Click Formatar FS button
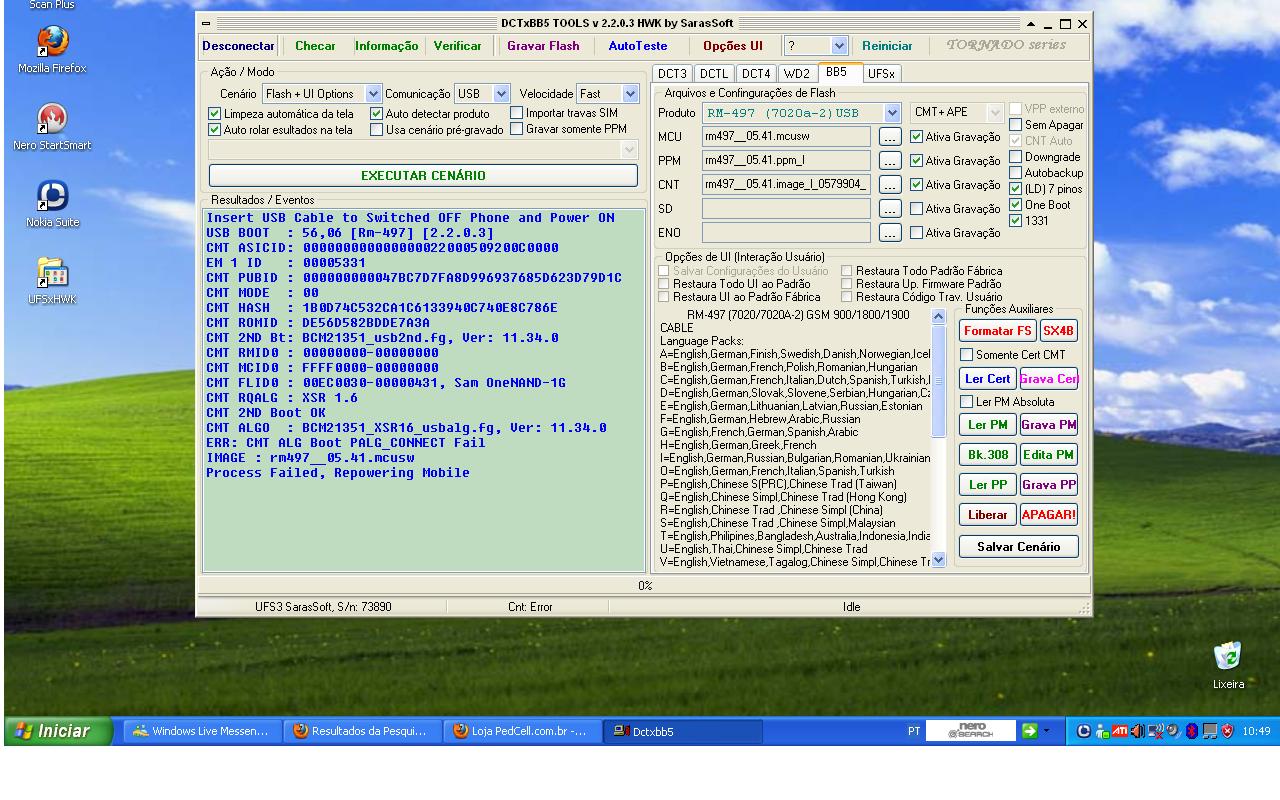Image resolution: width=1280 pixels, height=800 pixels. (x=997, y=331)
